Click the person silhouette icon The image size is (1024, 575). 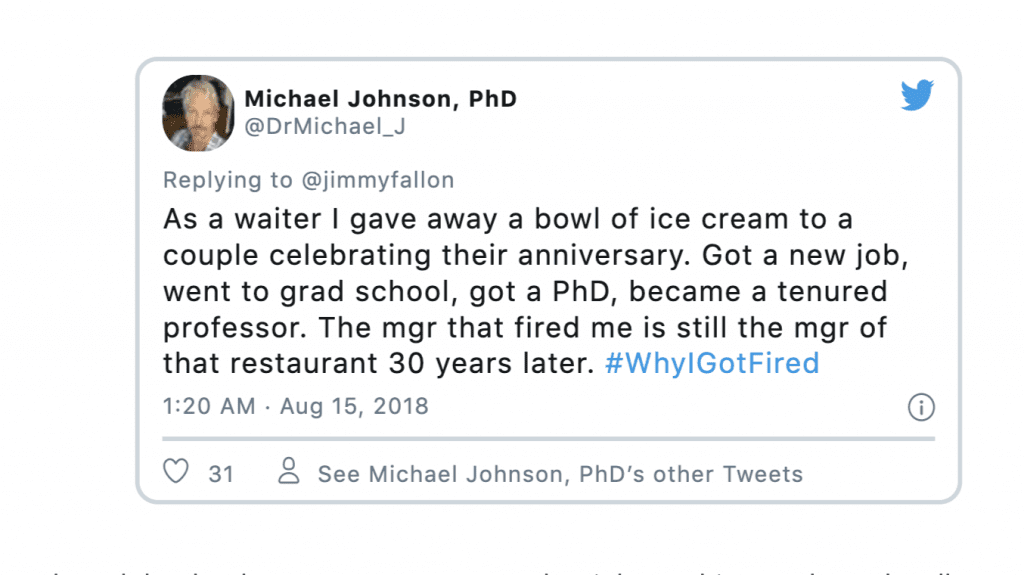289,471
